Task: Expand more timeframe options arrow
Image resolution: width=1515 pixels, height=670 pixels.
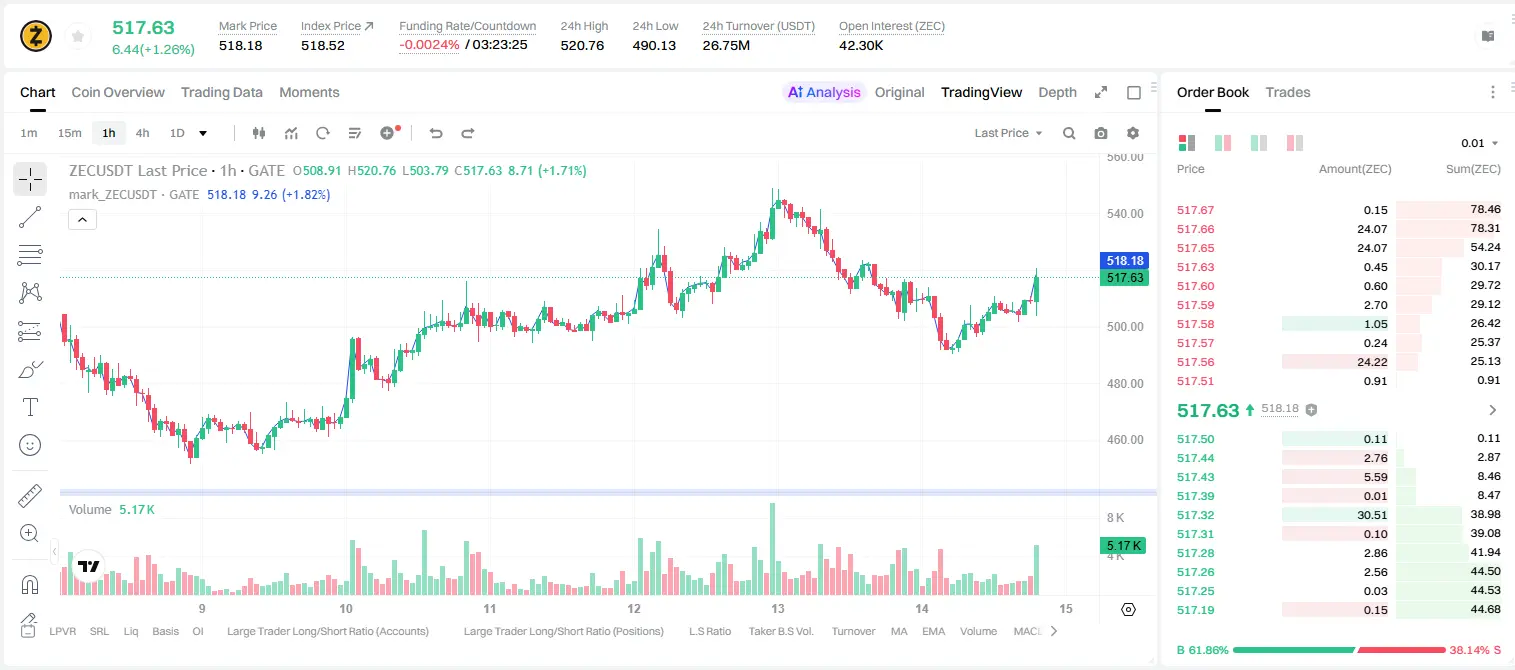Action: [203, 133]
